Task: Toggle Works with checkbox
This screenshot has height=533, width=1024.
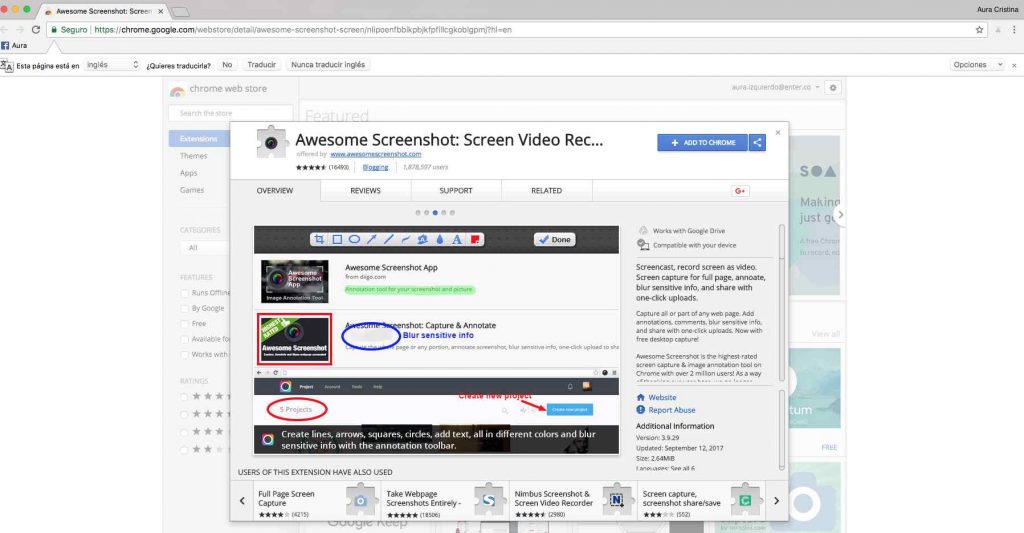Action: point(184,355)
